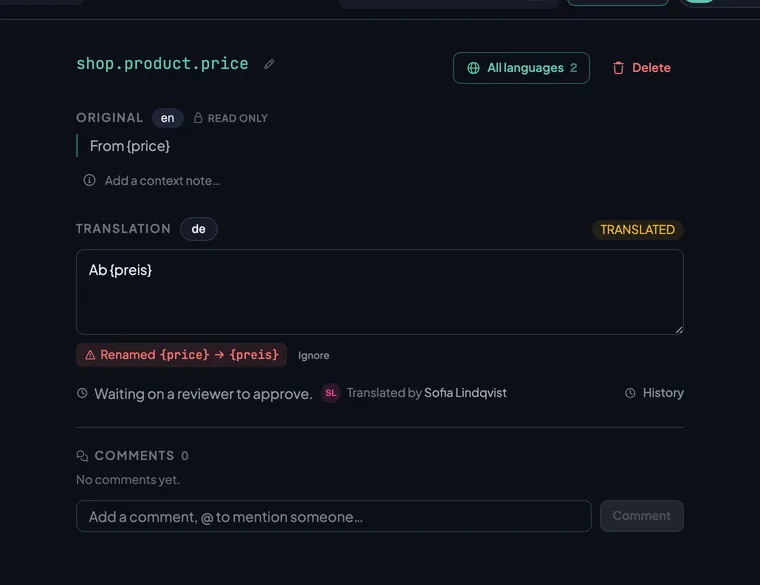Open the translation History
Image resolution: width=760 pixels, height=585 pixels.
coord(654,393)
